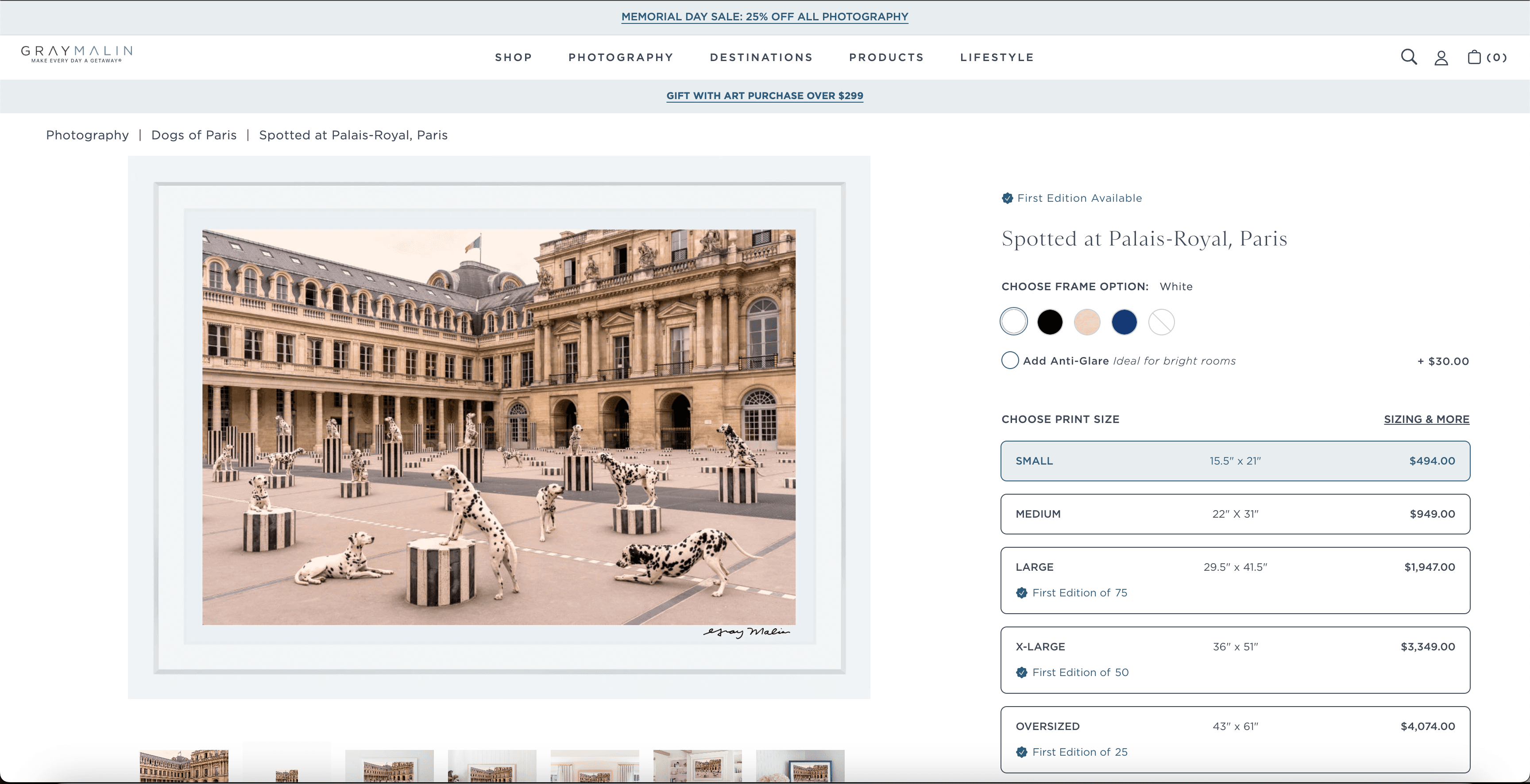
Task: Select the Large 29.5" x 41.5" print size
Action: coord(1235,580)
